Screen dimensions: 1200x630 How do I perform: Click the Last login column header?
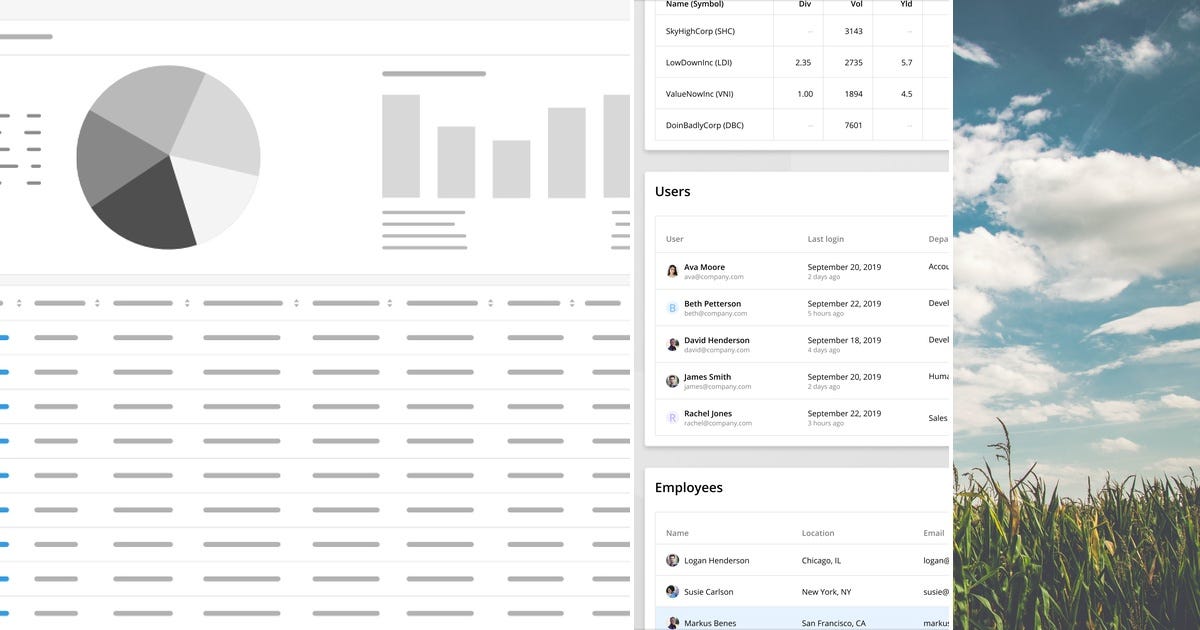tap(824, 239)
